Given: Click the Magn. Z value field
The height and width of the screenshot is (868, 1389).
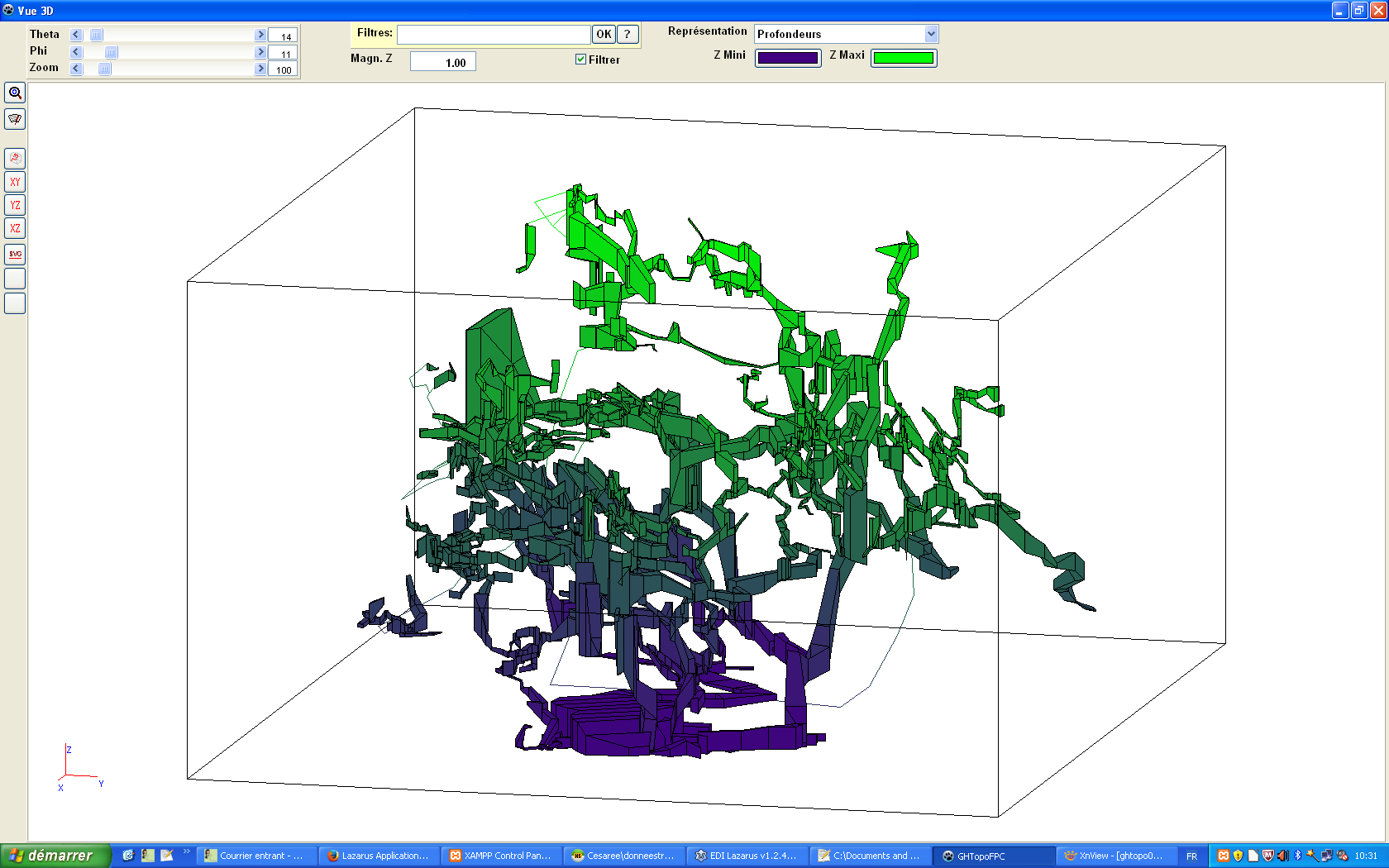Looking at the screenshot, I should (x=443, y=62).
